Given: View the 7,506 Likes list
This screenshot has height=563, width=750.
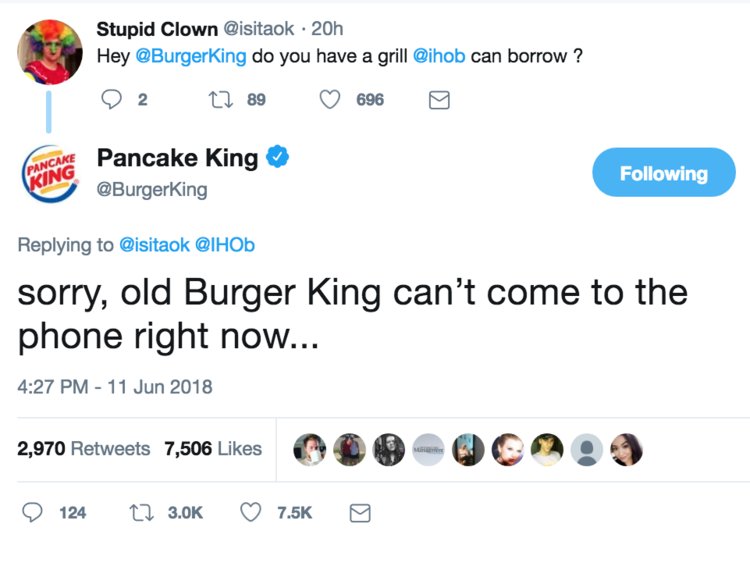Looking at the screenshot, I should tap(213, 449).
